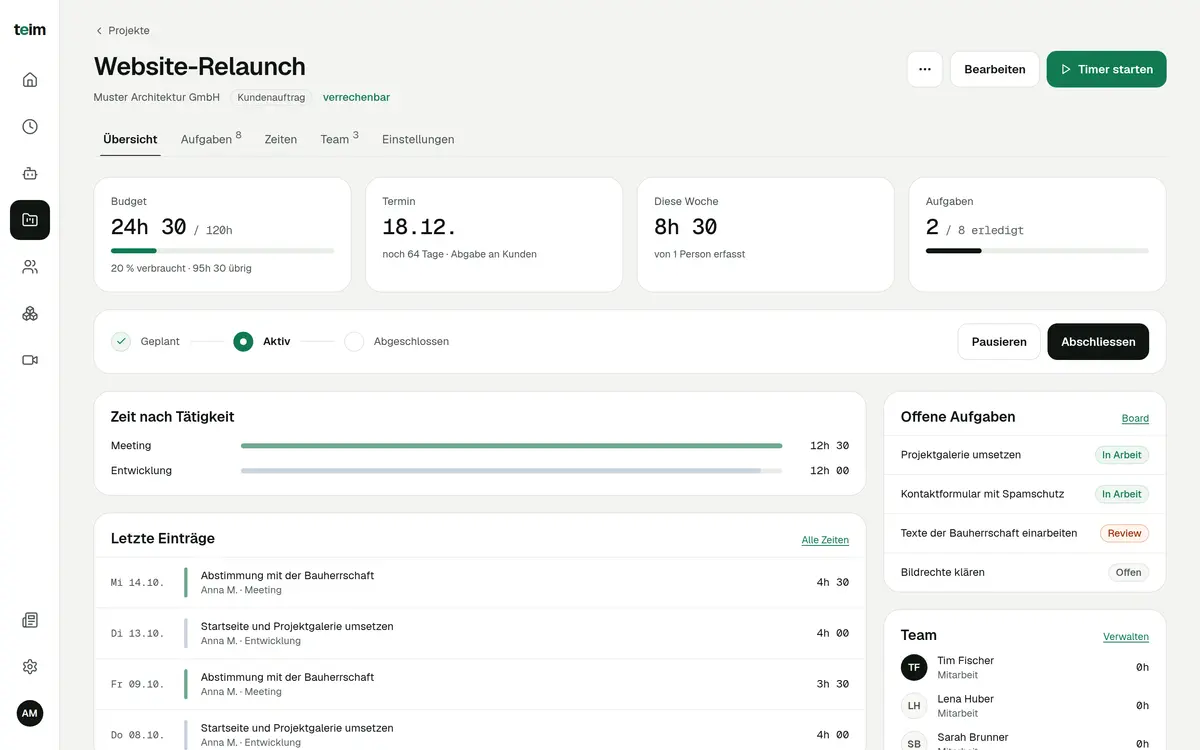
Task: Click the 24h 30 budget value
Action: (149, 228)
